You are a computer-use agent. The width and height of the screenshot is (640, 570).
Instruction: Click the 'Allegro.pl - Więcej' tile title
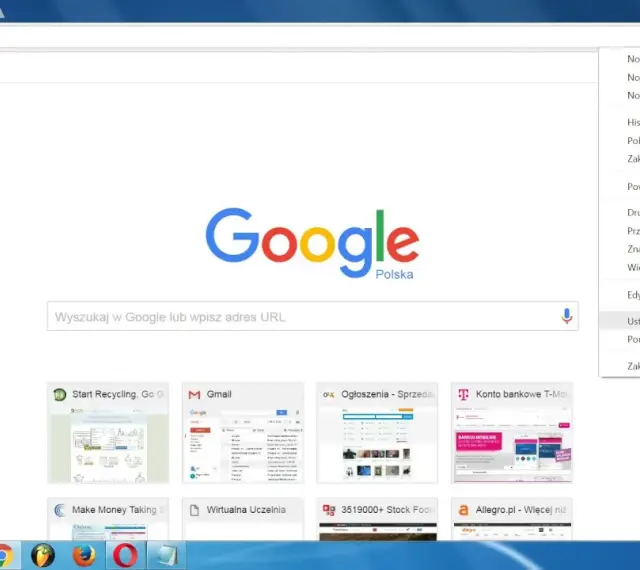[x=521, y=510]
